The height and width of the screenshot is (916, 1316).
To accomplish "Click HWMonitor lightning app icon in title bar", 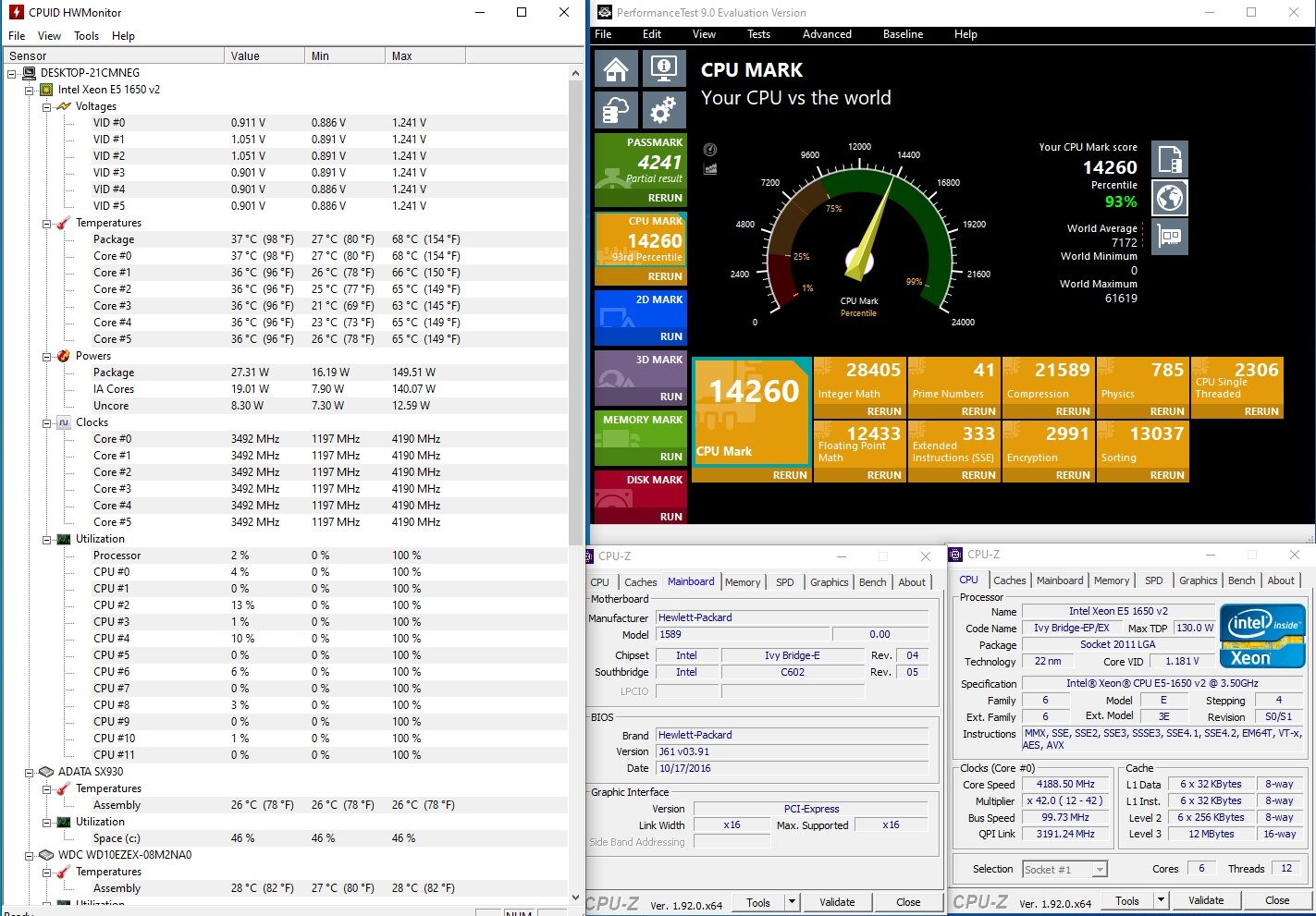I will (x=15, y=12).
